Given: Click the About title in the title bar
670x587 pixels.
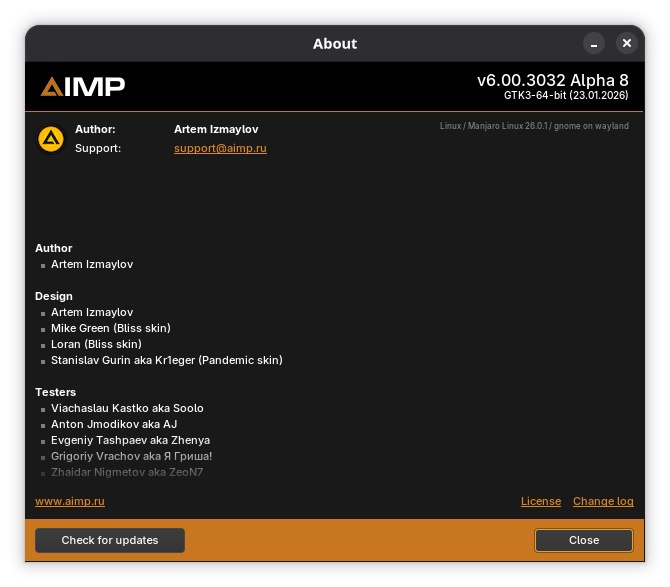Looking at the screenshot, I should tap(335, 43).
